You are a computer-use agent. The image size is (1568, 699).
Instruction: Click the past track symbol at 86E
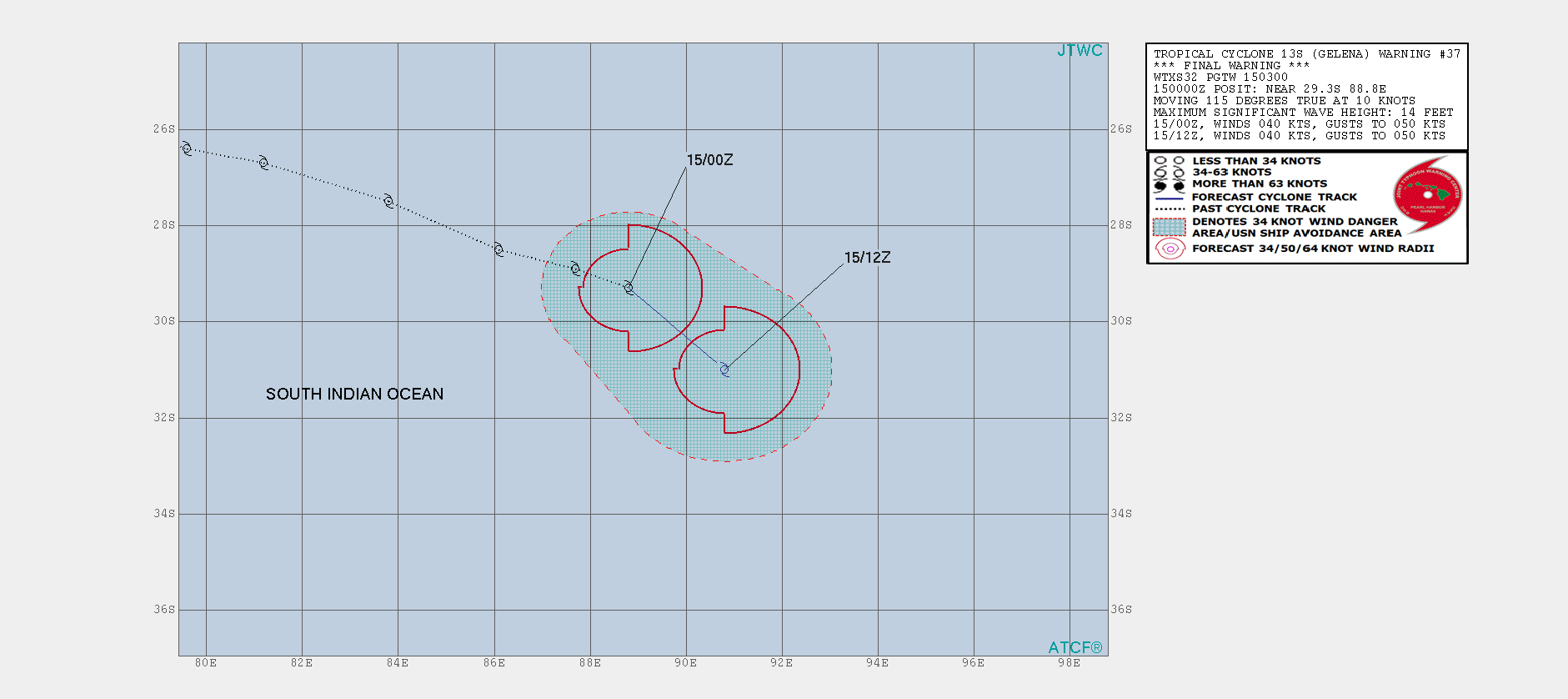[x=498, y=249]
